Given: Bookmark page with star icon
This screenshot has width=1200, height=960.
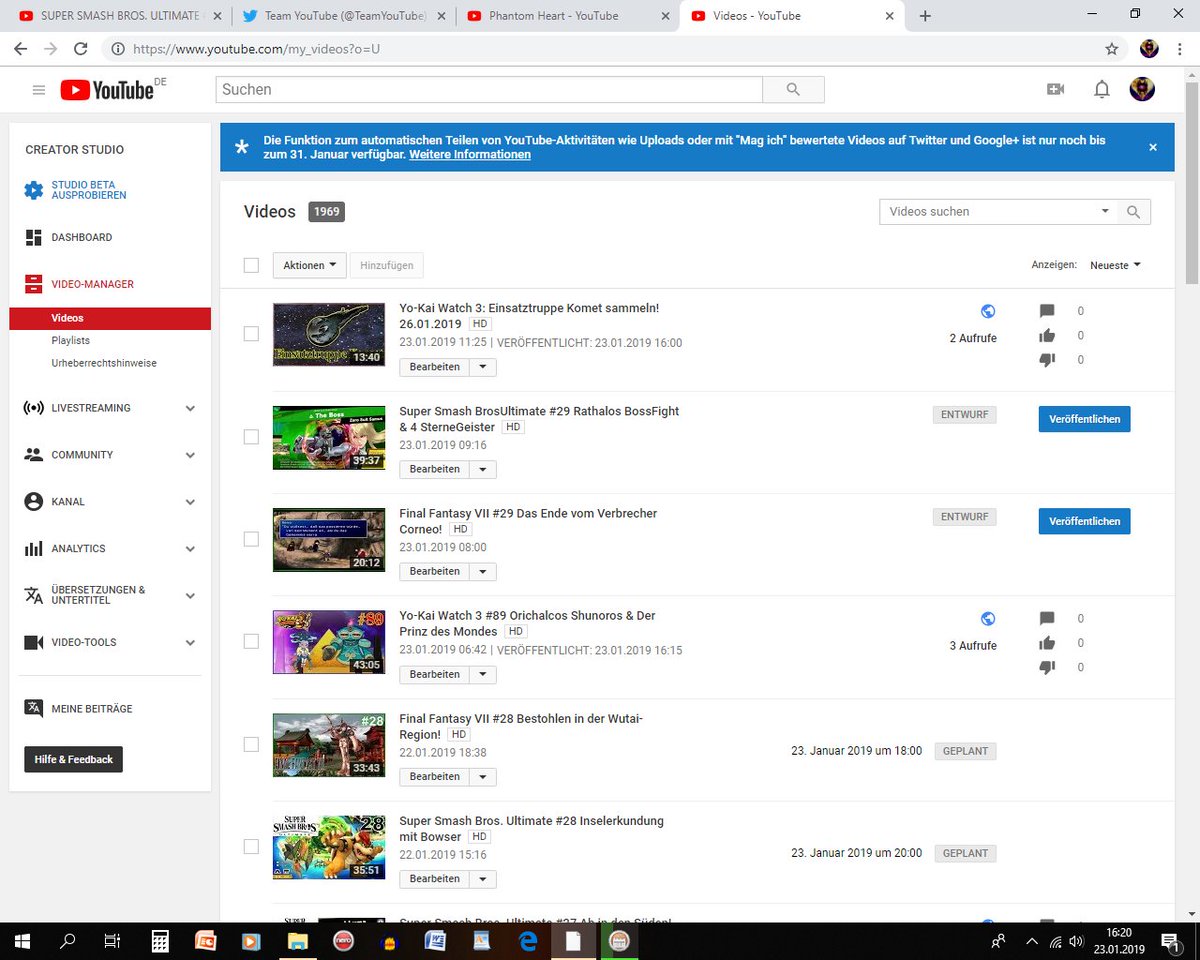Looking at the screenshot, I should (1111, 48).
